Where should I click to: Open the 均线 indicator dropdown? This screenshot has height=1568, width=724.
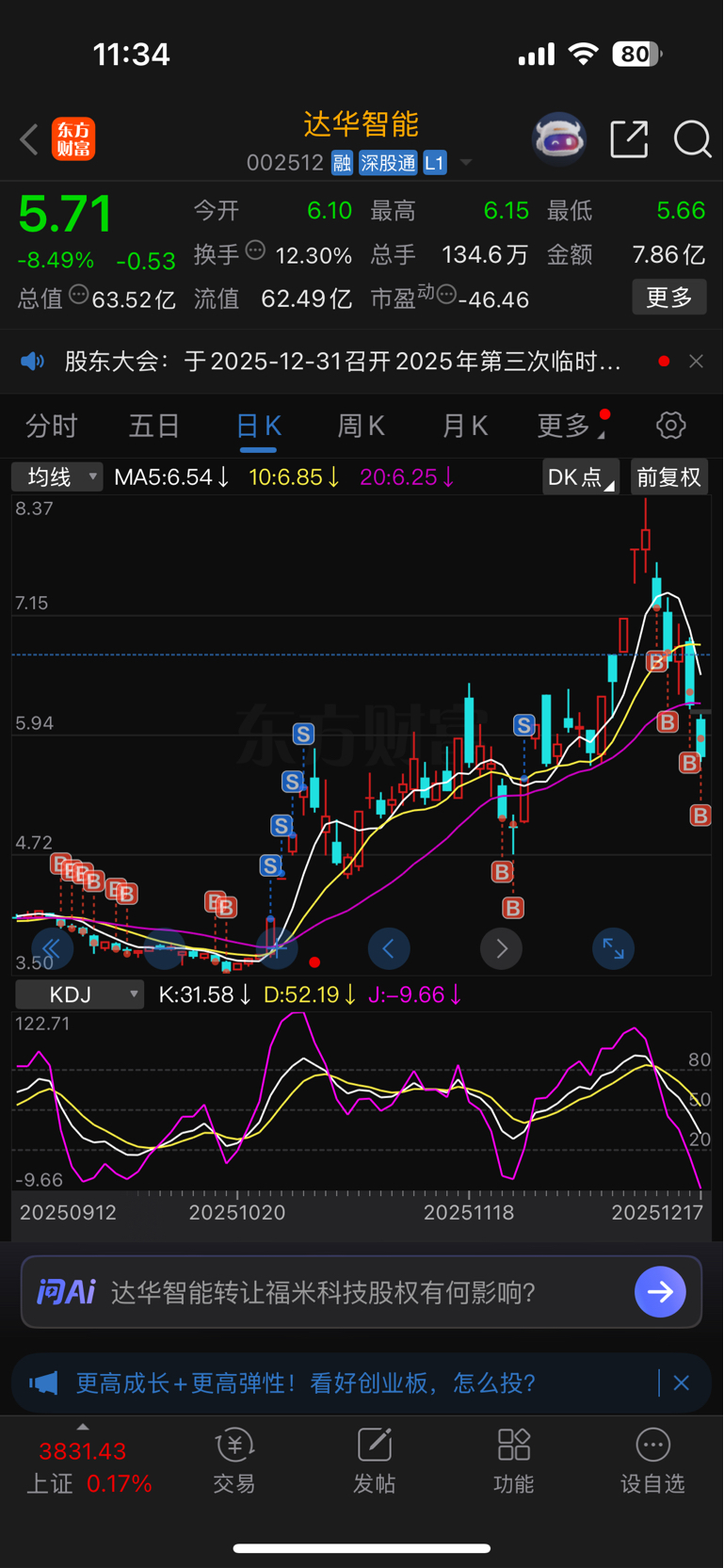pyautogui.click(x=56, y=477)
